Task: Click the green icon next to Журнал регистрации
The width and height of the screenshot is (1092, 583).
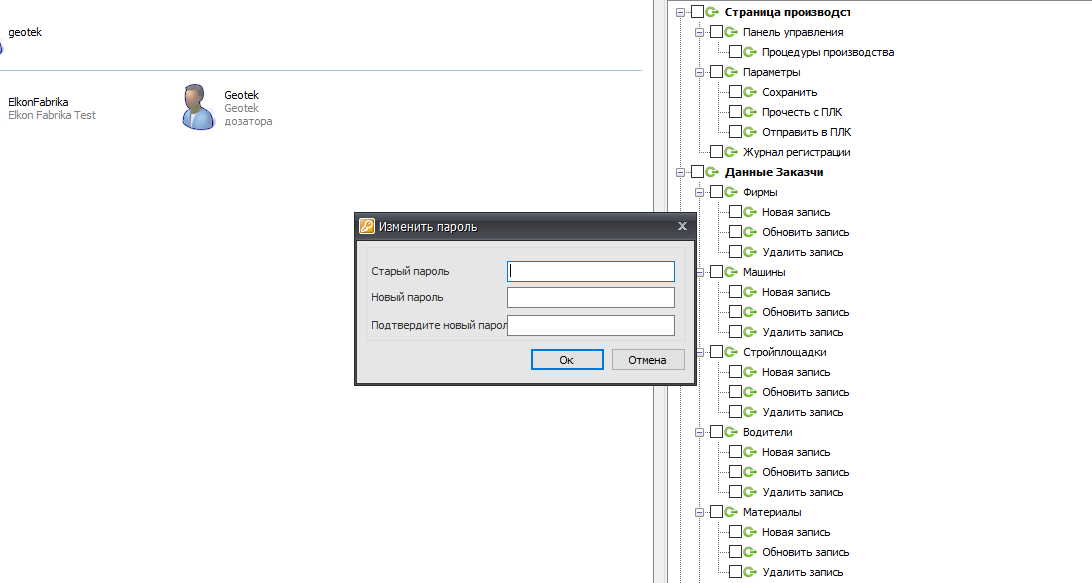Action: 730,152
